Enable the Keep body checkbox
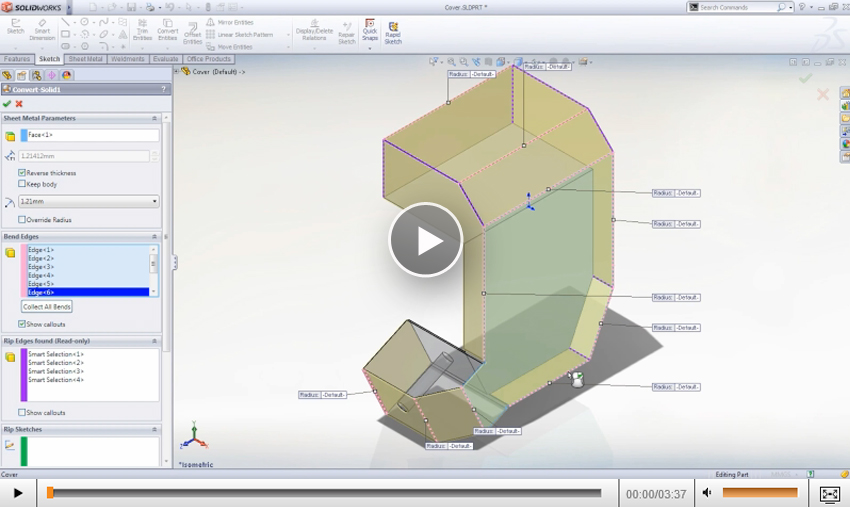 pos(22,184)
